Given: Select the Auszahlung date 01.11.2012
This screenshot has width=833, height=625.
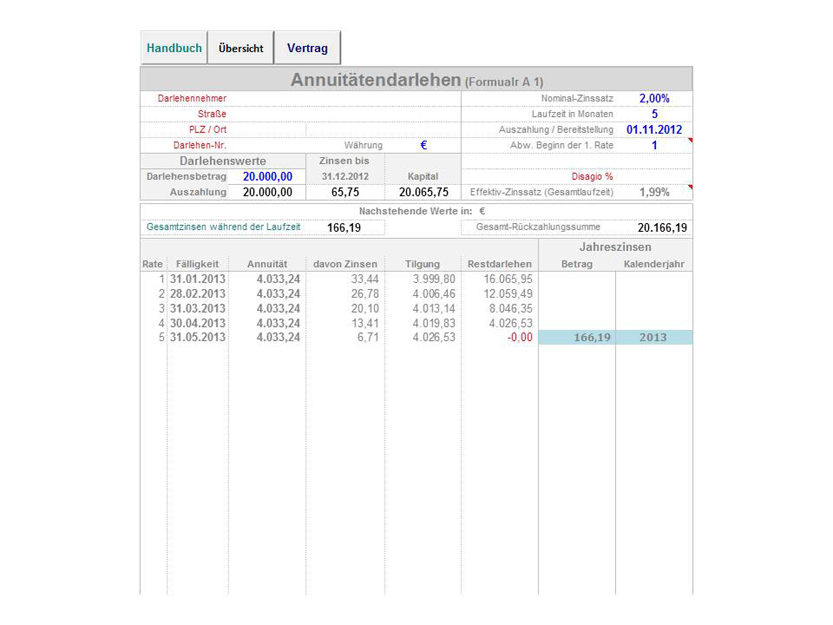Looking at the screenshot, I should (654, 130).
